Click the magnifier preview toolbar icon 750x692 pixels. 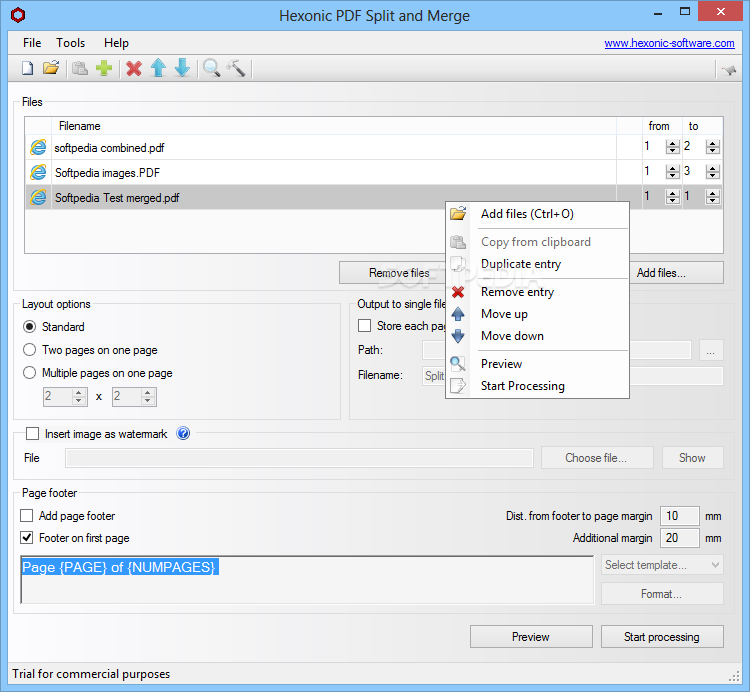pyautogui.click(x=211, y=68)
